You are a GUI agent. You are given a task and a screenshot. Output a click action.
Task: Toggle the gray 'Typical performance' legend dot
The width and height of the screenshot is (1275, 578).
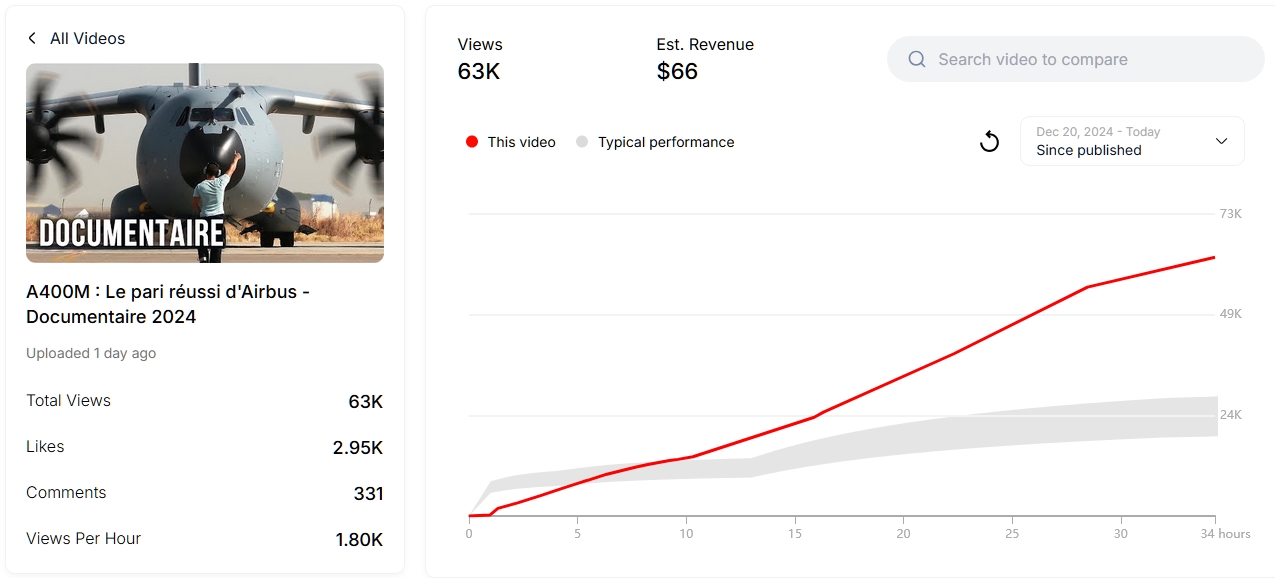click(x=582, y=142)
